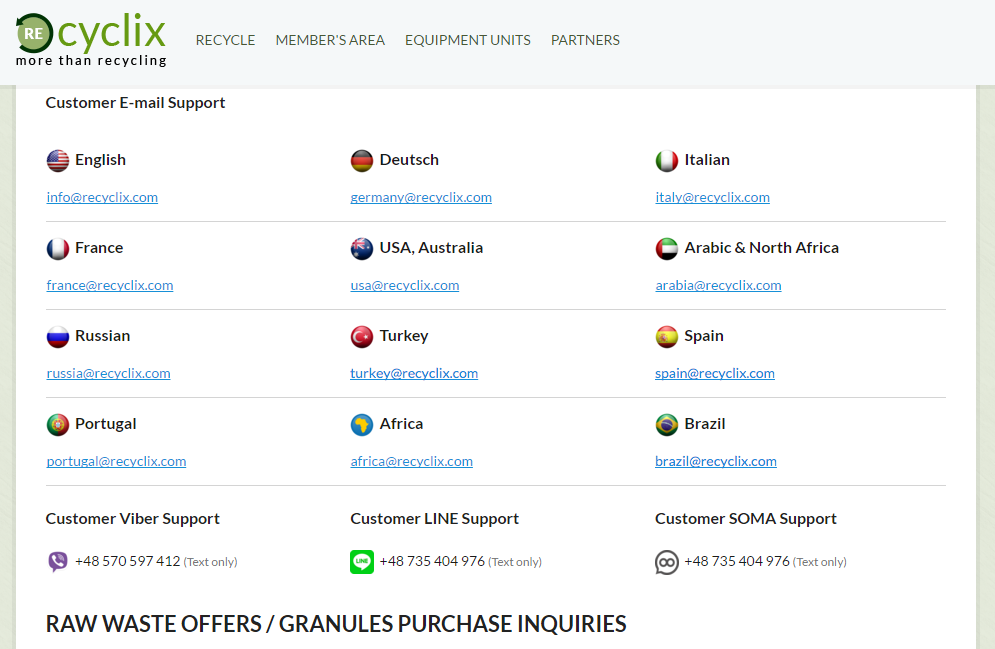995x649 pixels.
Task: Contact russia@recyclix.com via email link
Action: (x=108, y=373)
